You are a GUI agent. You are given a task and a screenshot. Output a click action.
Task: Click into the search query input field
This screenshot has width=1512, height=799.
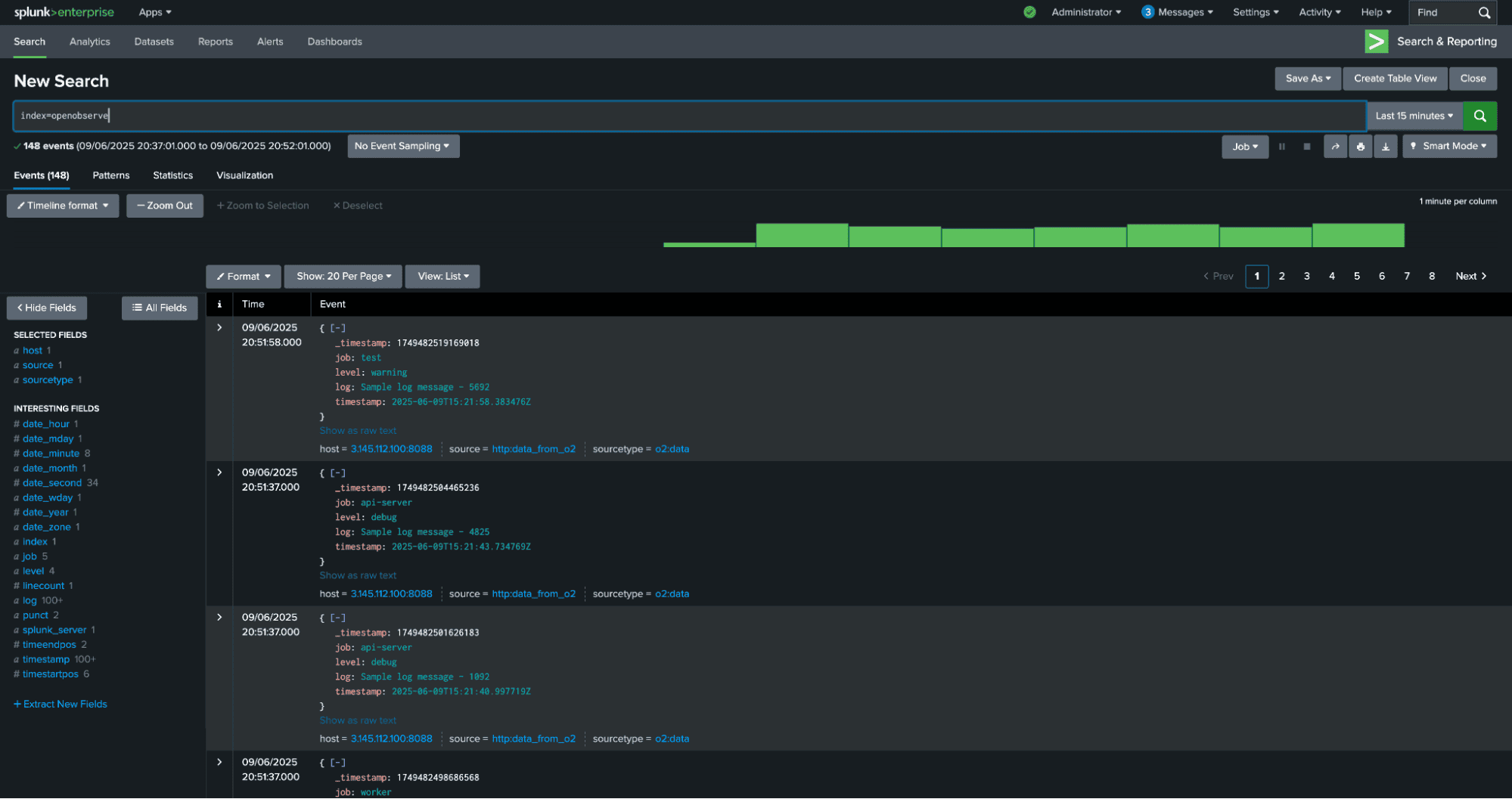(x=681, y=116)
